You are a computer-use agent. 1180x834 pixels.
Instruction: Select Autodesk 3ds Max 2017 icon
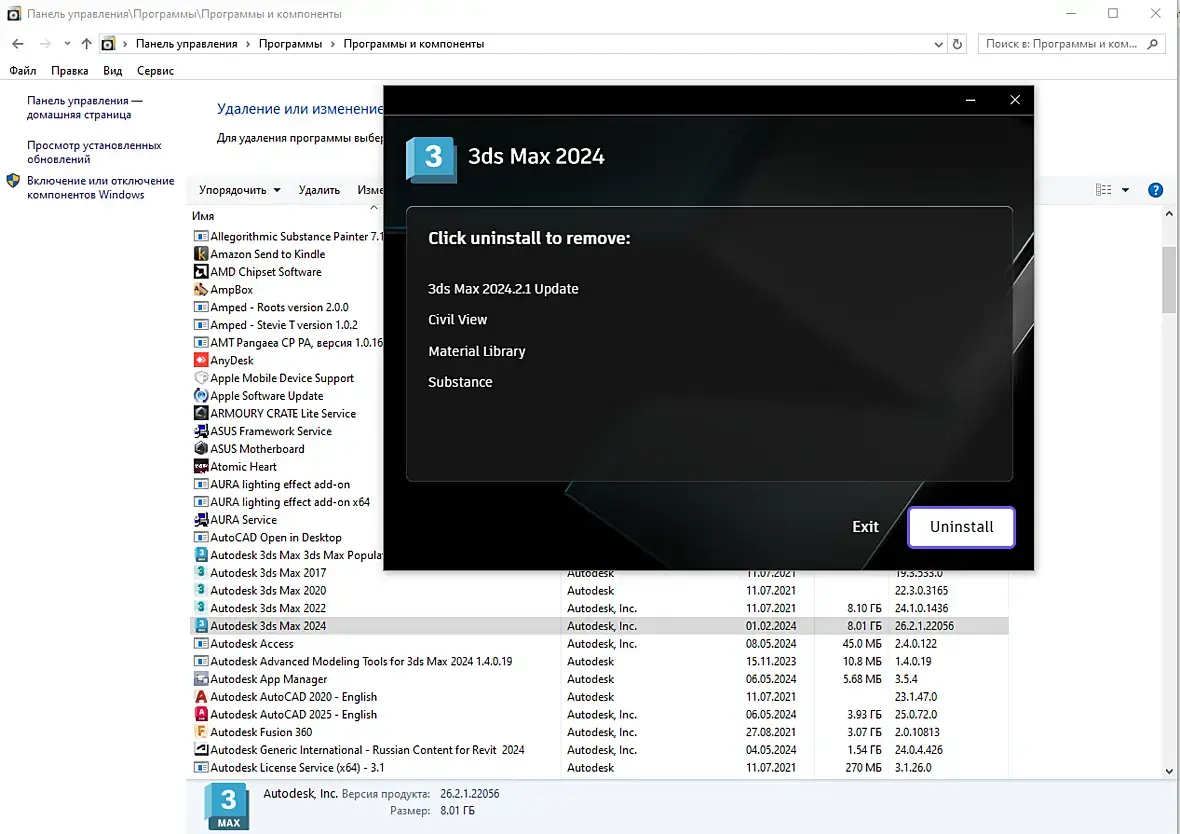pos(201,572)
